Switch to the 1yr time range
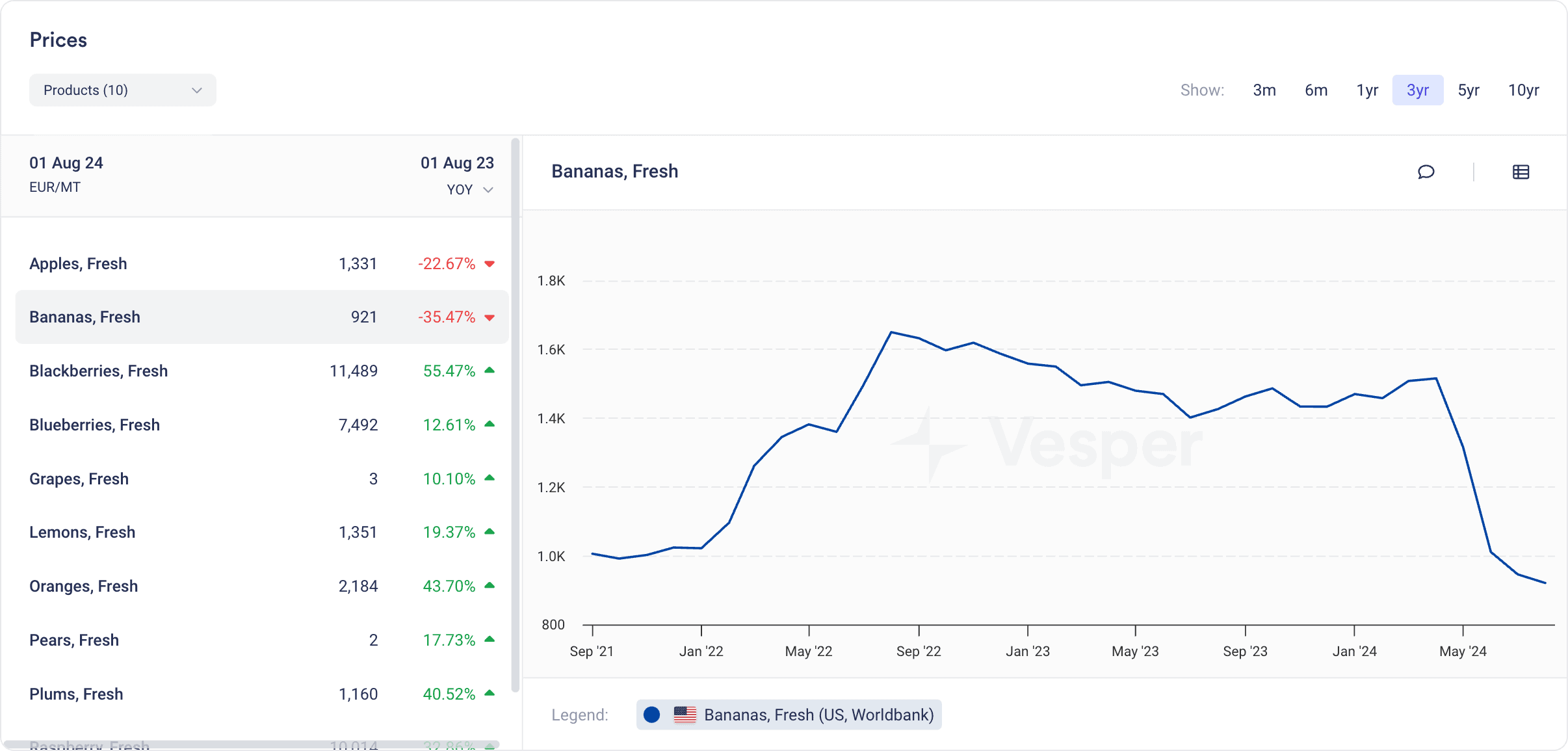 (1367, 90)
